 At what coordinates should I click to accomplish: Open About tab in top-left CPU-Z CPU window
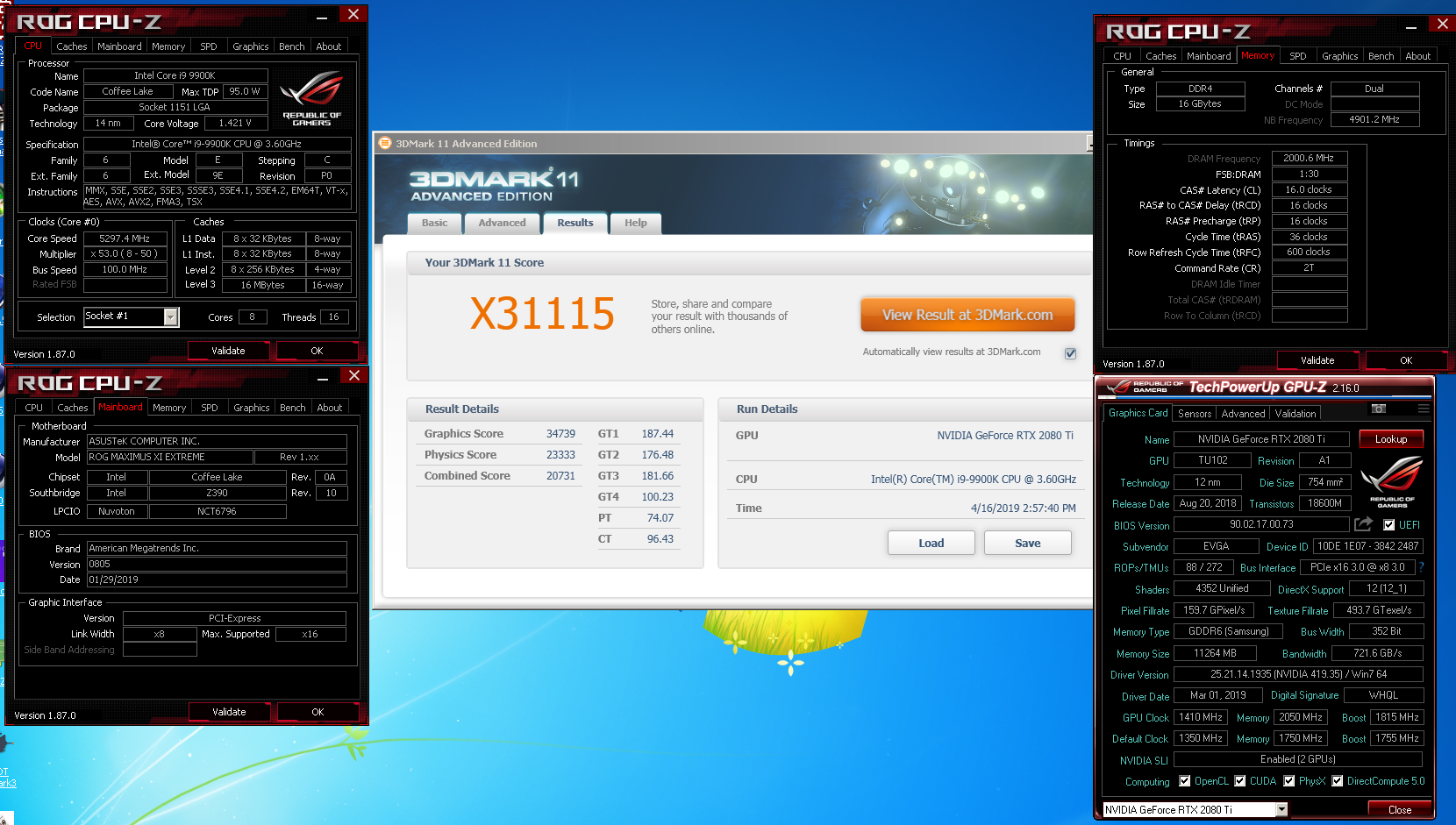(x=329, y=46)
